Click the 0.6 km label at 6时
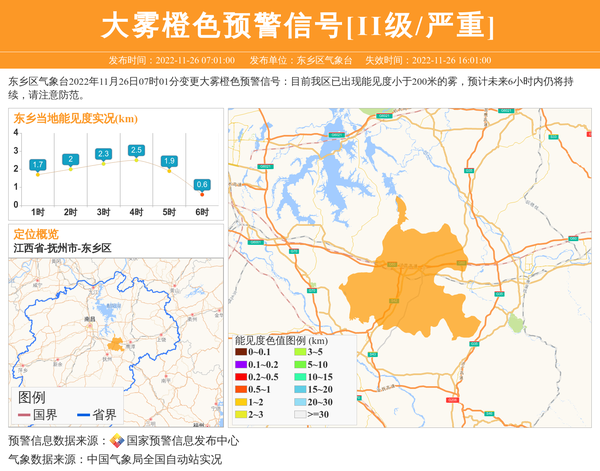The height and width of the screenshot is (471, 600). 202,185
